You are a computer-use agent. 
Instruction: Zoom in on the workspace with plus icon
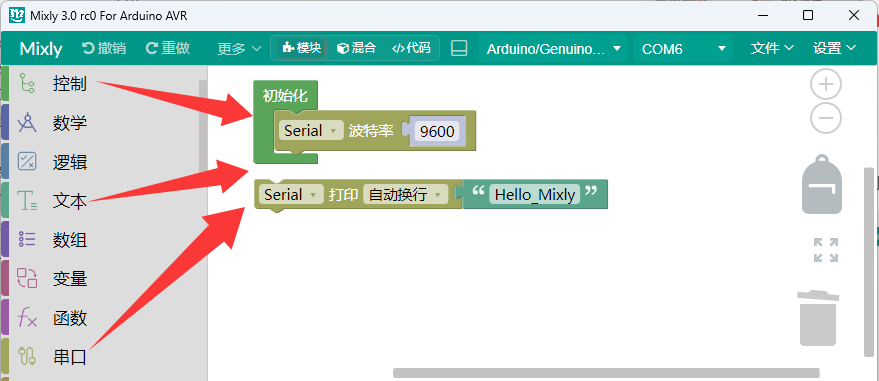coord(826,85)
